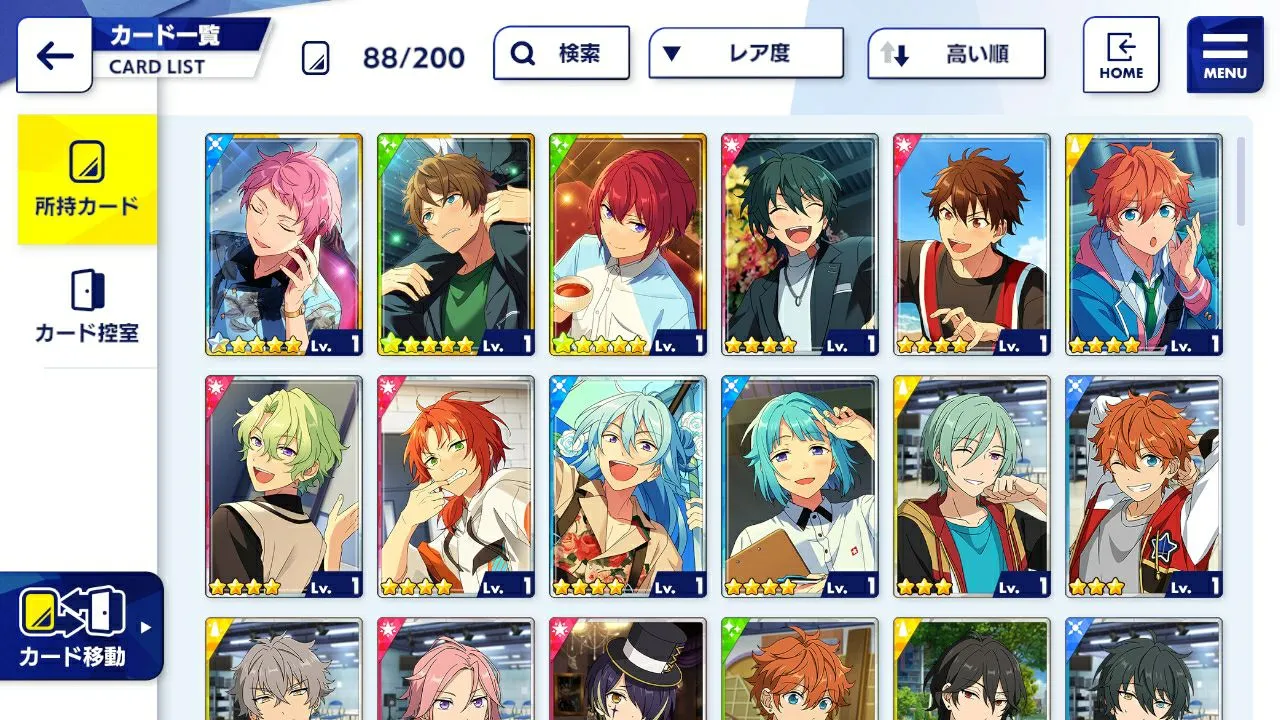Expand the レア度 sort dropdown
The width and height of the screenshot is (1280, 720).
coord(745,53)
